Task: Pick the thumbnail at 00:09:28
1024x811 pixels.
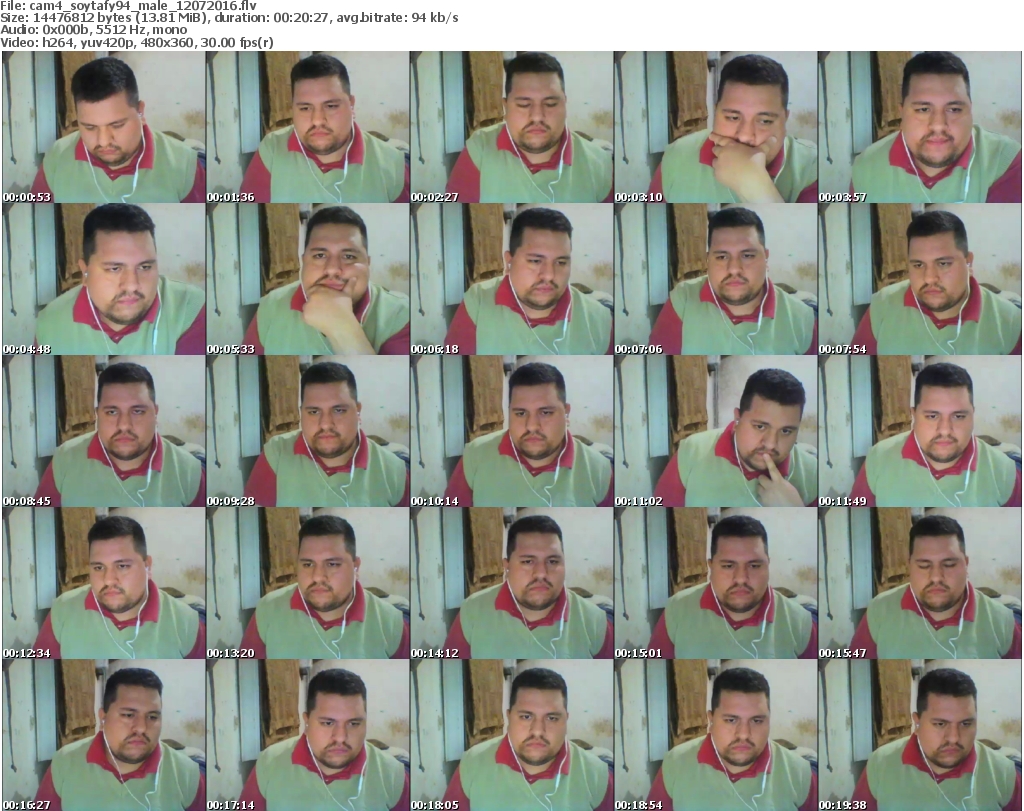Action: pyautogui.click(x=308, y=431)
